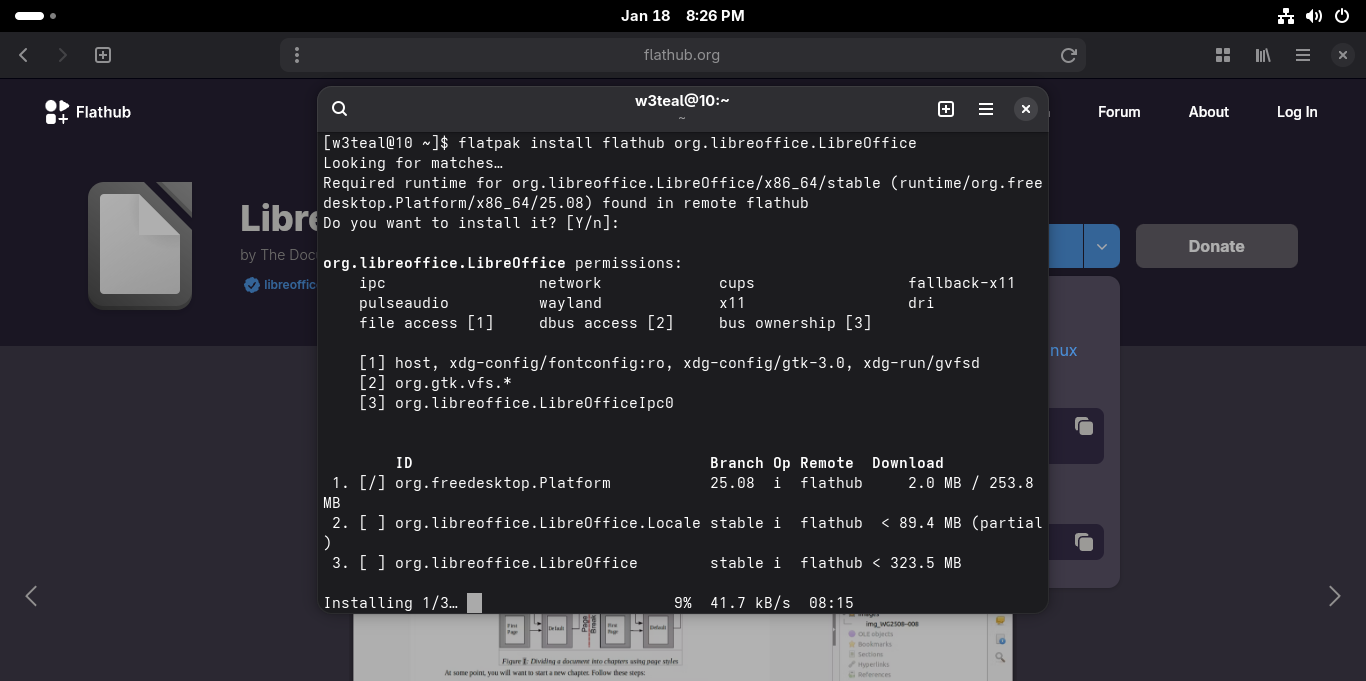Click the power icon in the top bar
This screenshot has width=1366, height=681.
click(x=1341, y=16)
